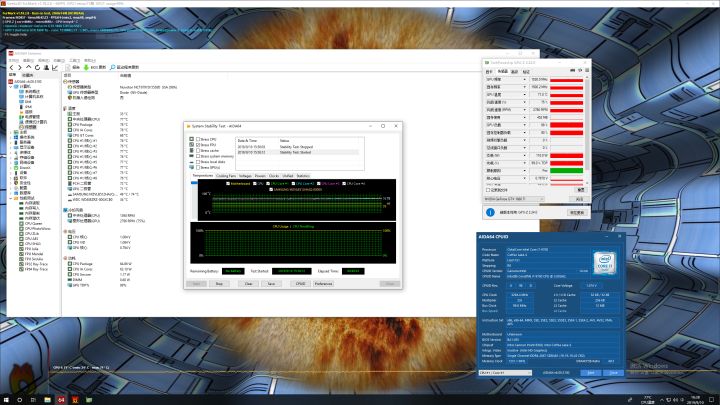Open the GPU-Z hamburger menu icon

coord(587,71)
